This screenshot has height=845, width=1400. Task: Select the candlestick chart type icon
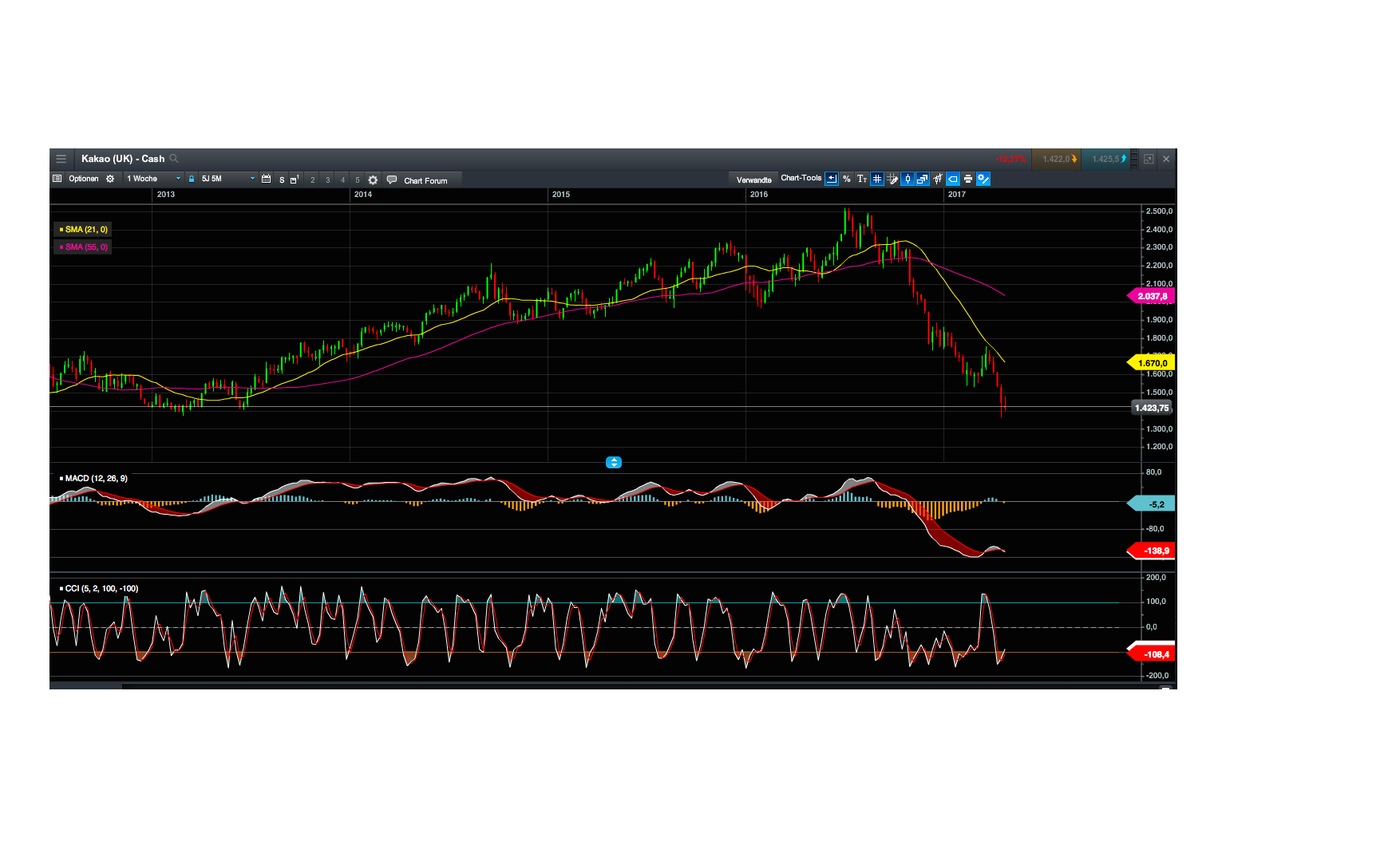(908, 179)
